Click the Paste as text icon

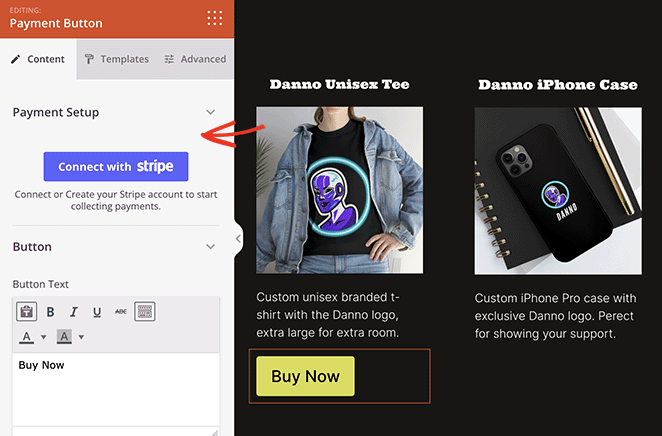tap(27, 312)
